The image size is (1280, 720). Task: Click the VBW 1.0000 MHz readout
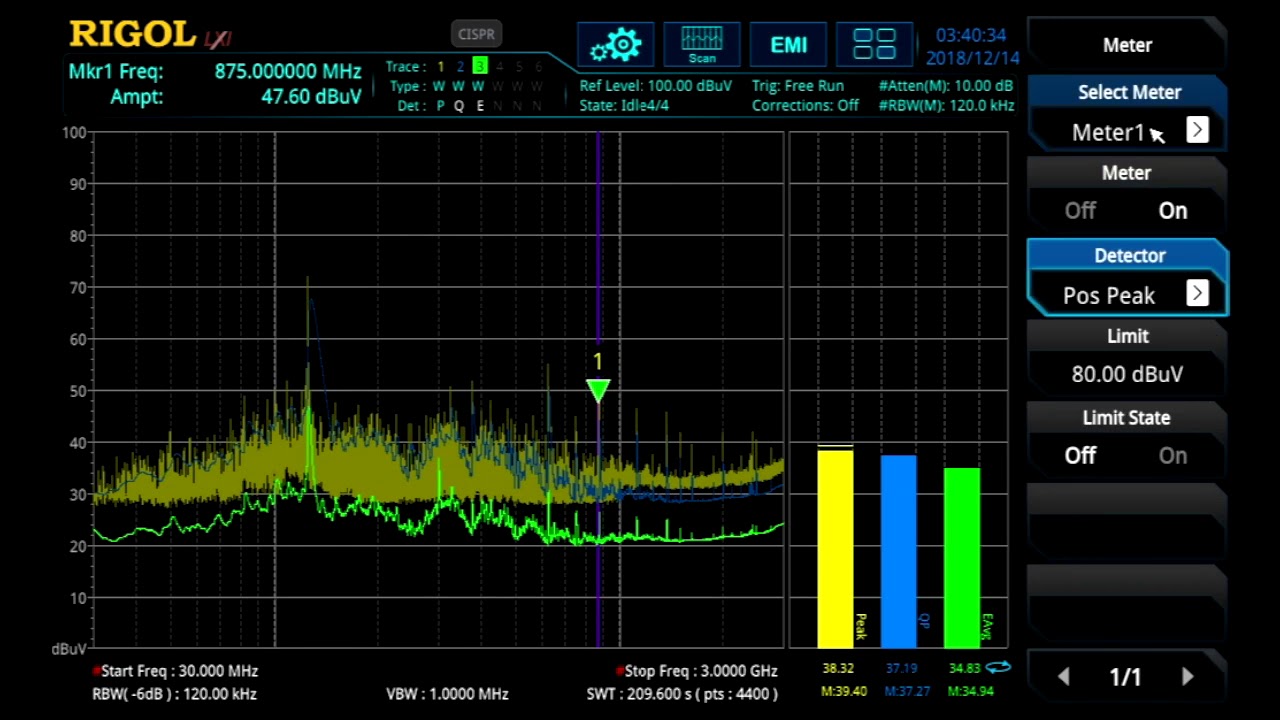tap(447, 694)
